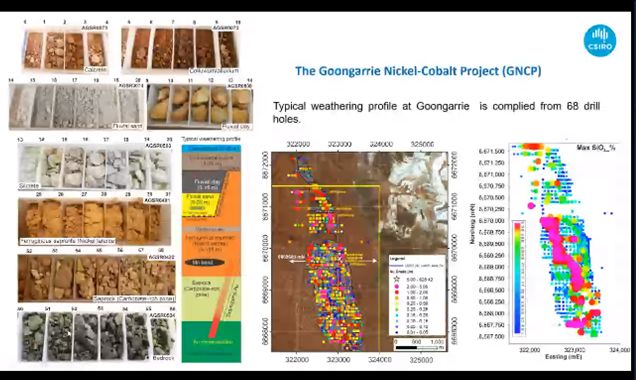Click the green bedrock layer in profile
This screenshot has height=380, width=636.
211,341
